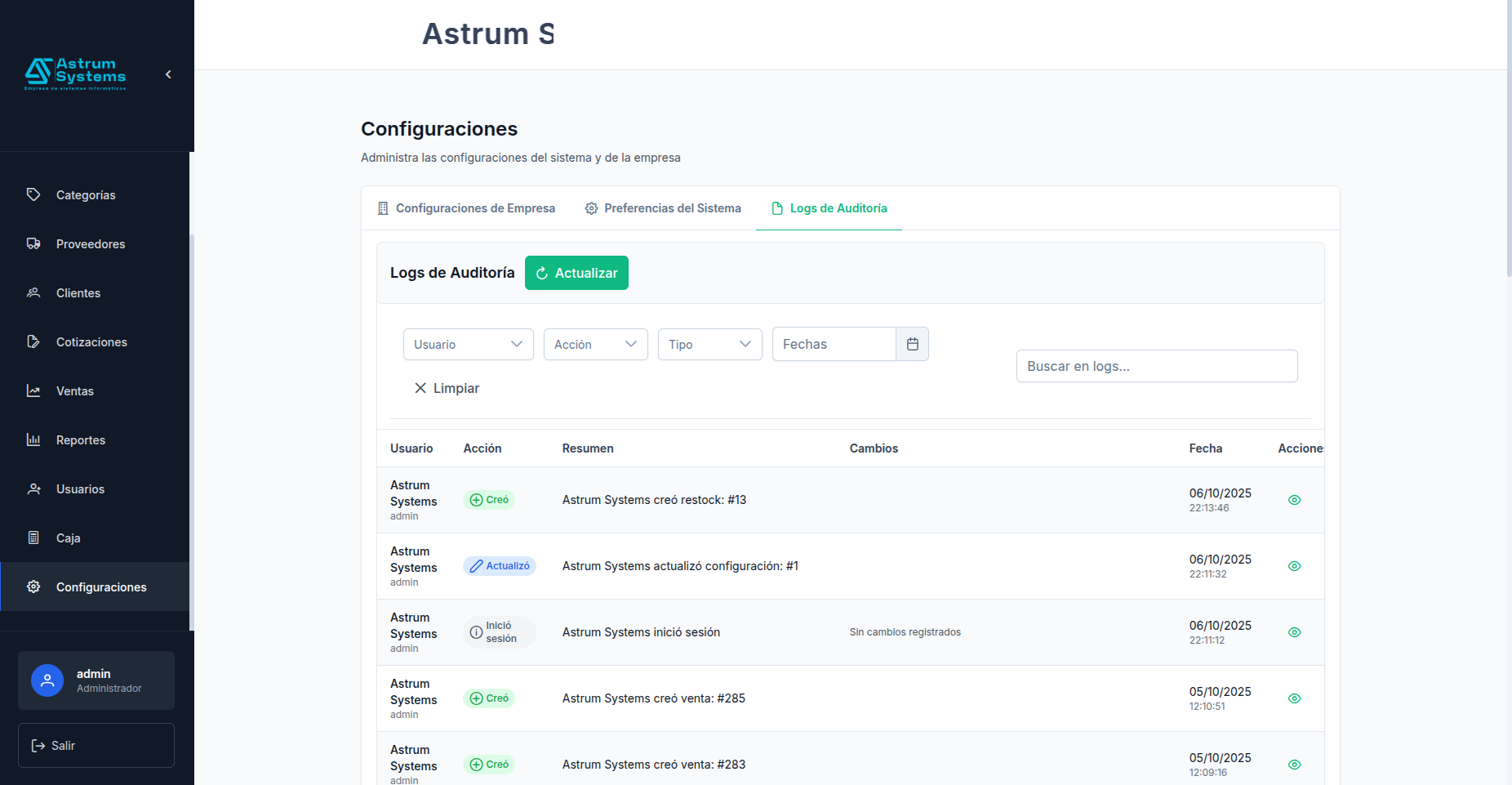
Task: View details of restock #13 log
Action: pyautogui.click(x=1294, y=500)
